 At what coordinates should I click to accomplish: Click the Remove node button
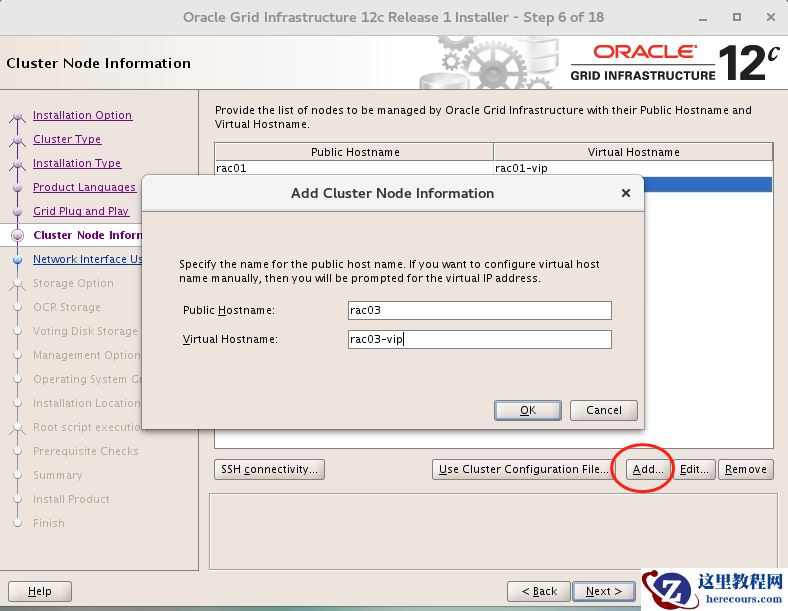746,469
